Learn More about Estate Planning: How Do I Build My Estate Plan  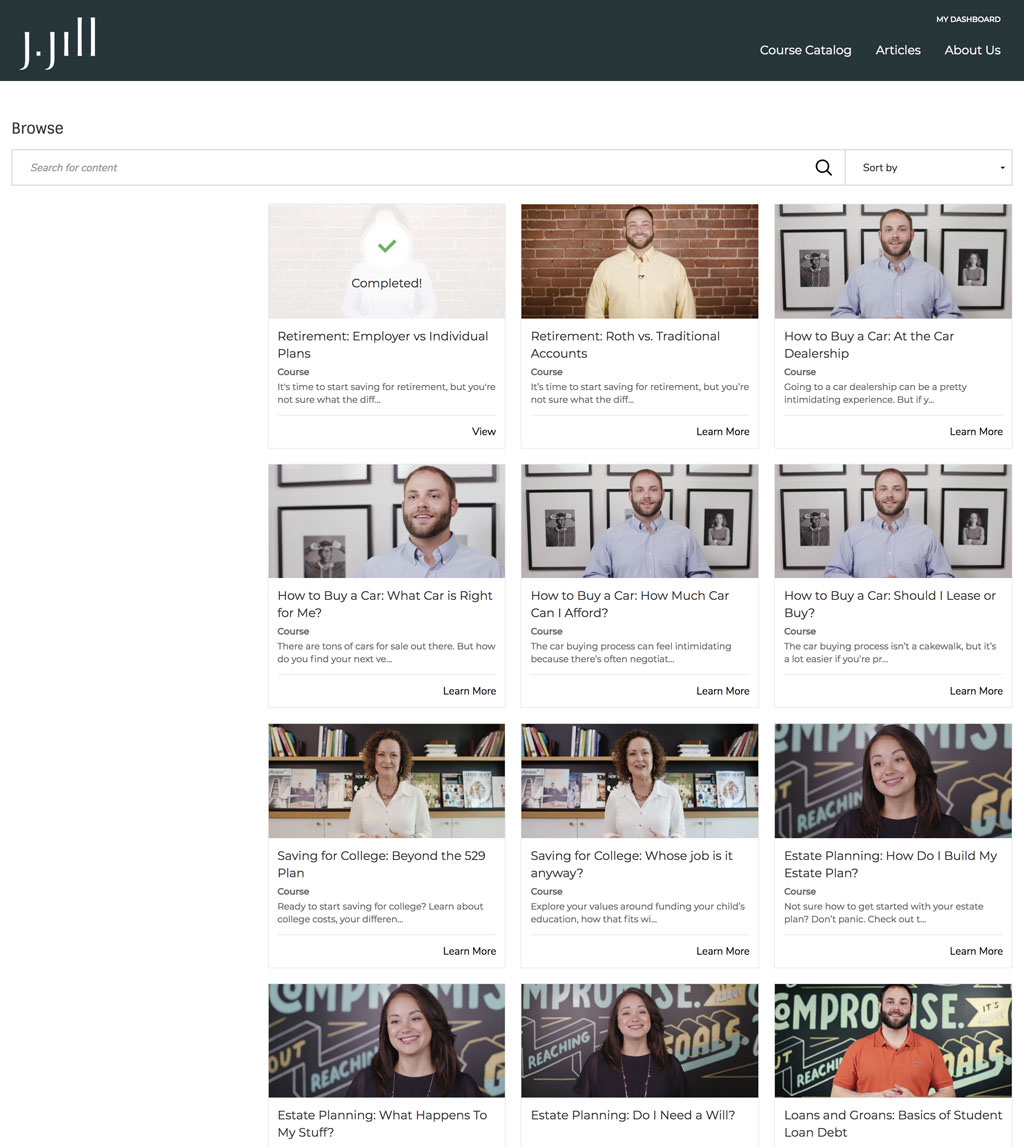coord(976,951)
